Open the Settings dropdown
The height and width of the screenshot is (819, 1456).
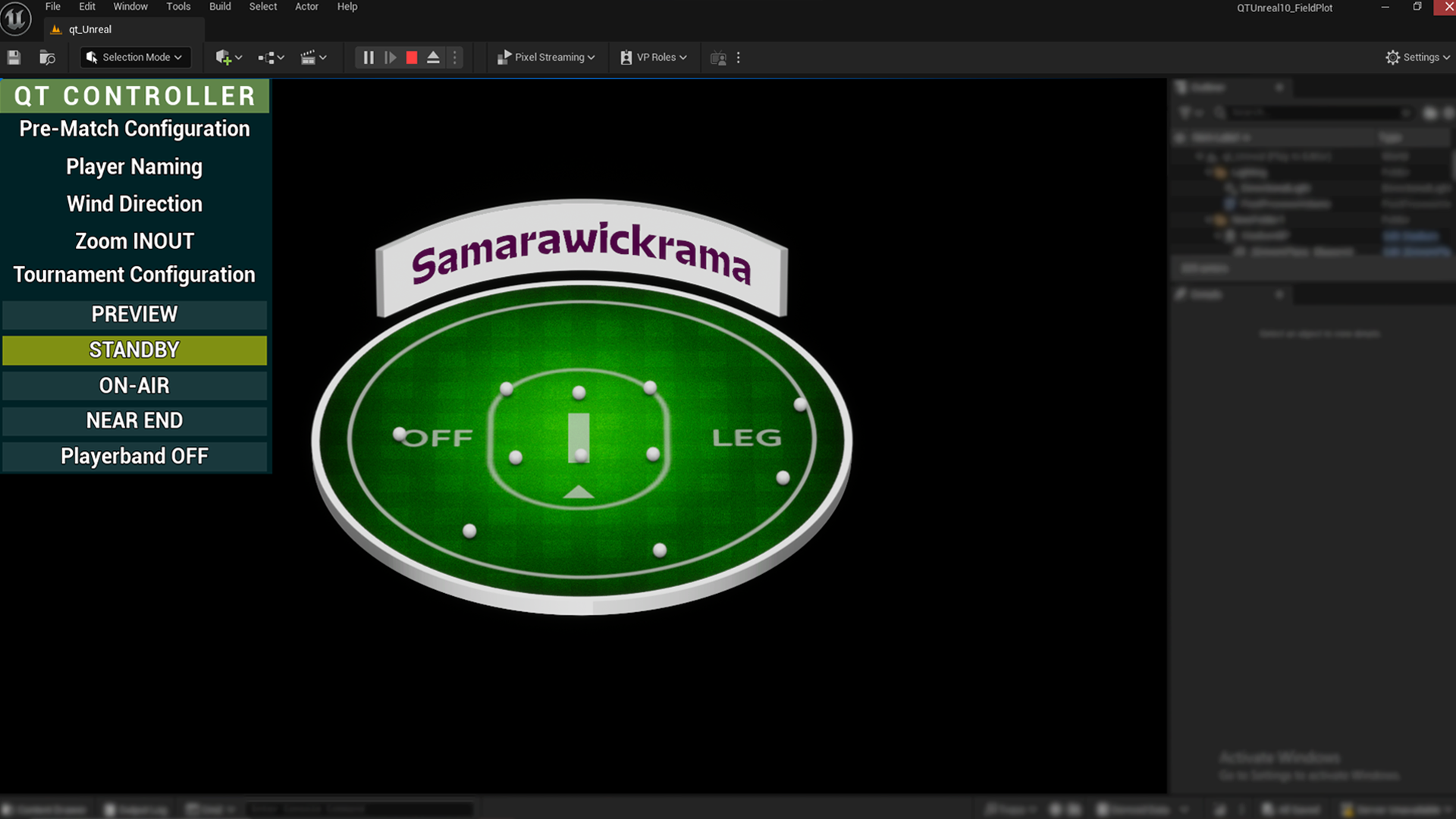tap(1417, 58)
